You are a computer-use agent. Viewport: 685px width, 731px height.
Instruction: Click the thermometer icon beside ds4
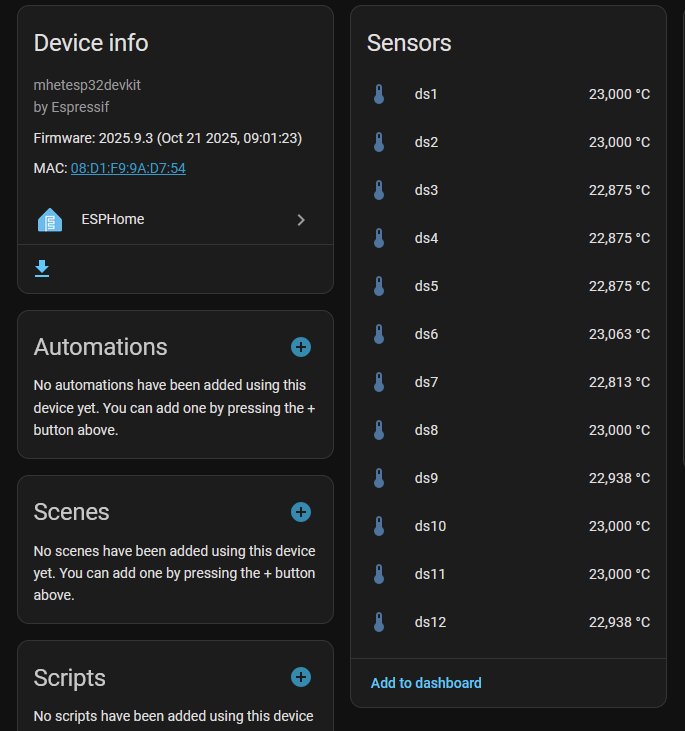point(379,238)
